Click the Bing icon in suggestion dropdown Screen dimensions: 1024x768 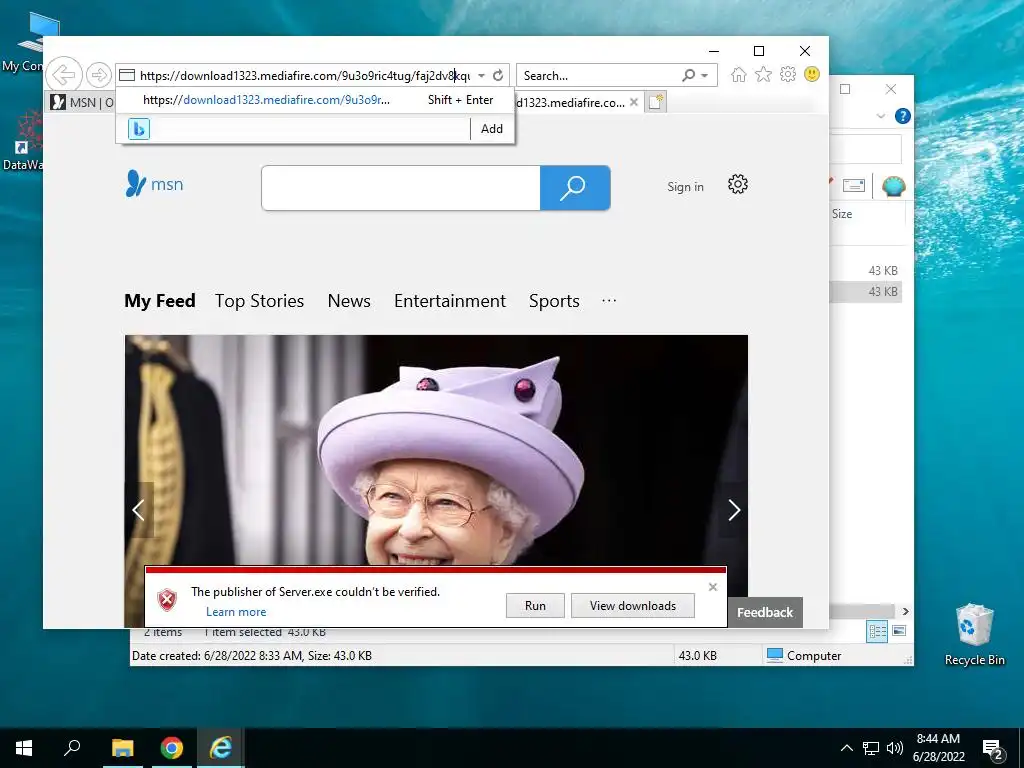click(138, 129)
